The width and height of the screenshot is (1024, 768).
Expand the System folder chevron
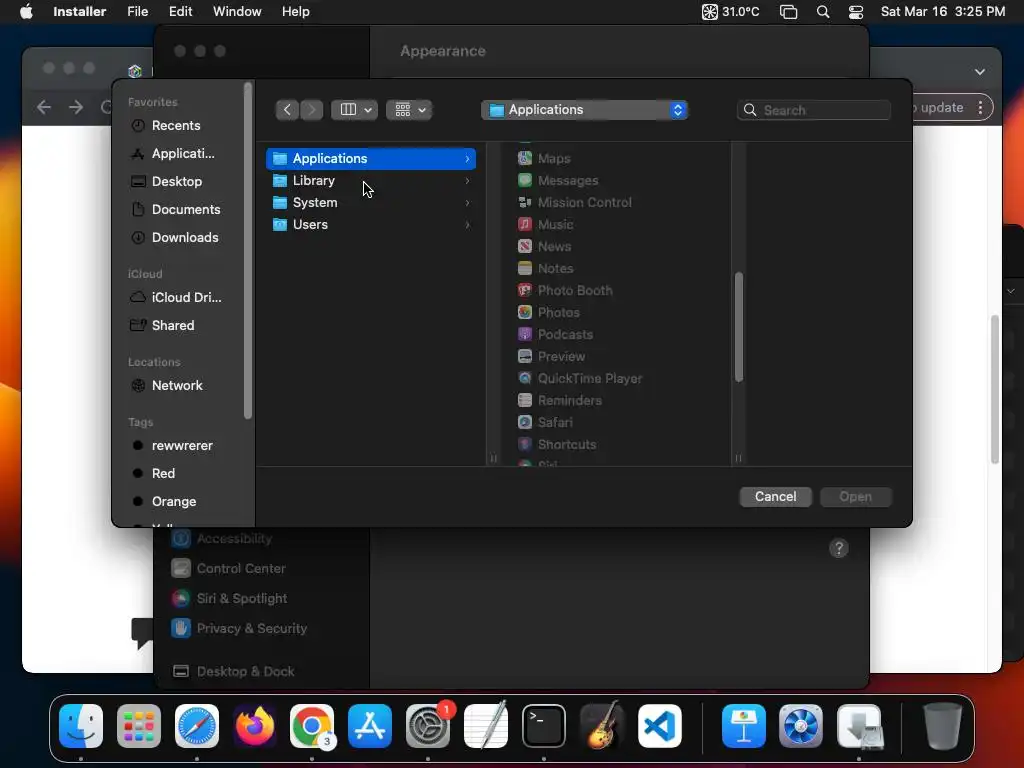click(x=467, y=202)
